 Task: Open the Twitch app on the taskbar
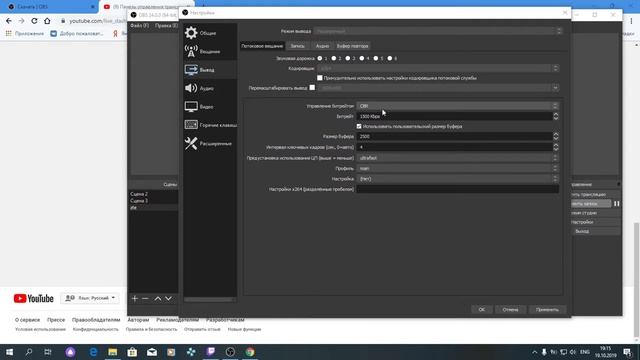click(211, 352)
